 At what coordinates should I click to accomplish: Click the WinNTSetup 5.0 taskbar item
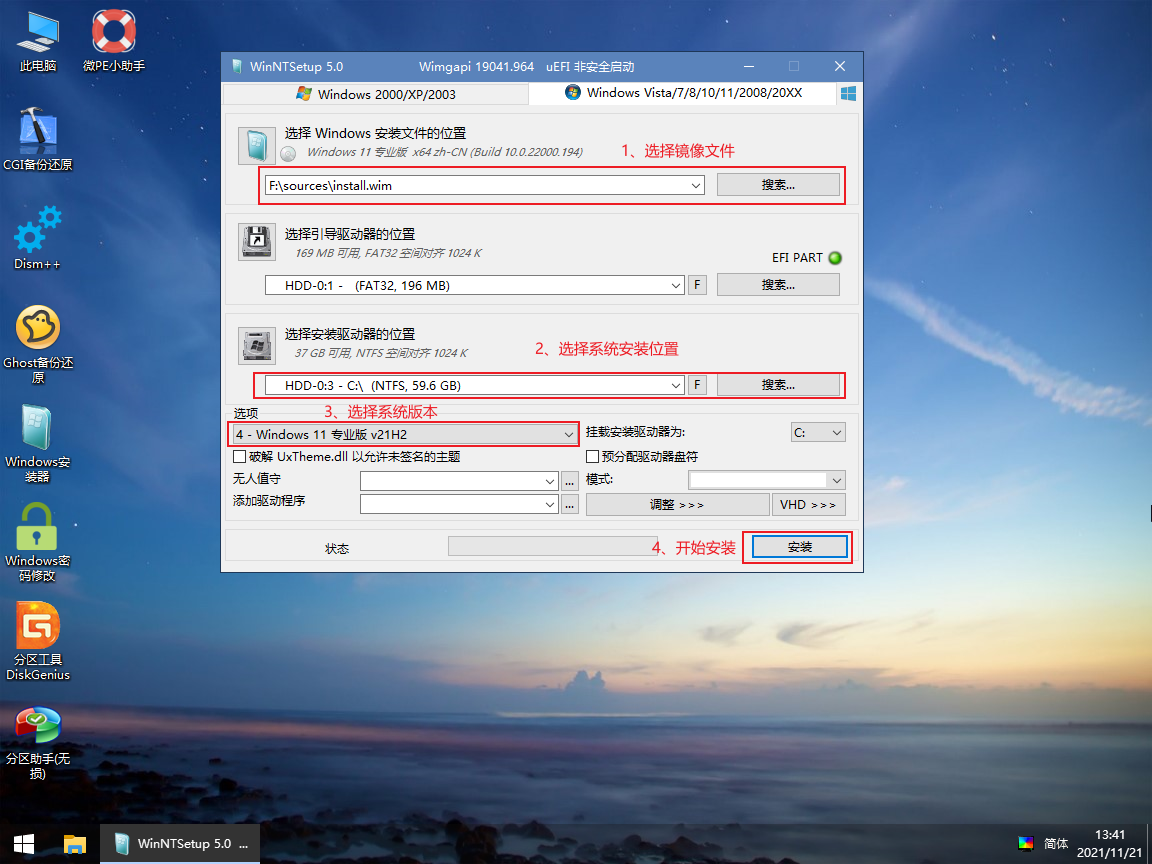180,844
